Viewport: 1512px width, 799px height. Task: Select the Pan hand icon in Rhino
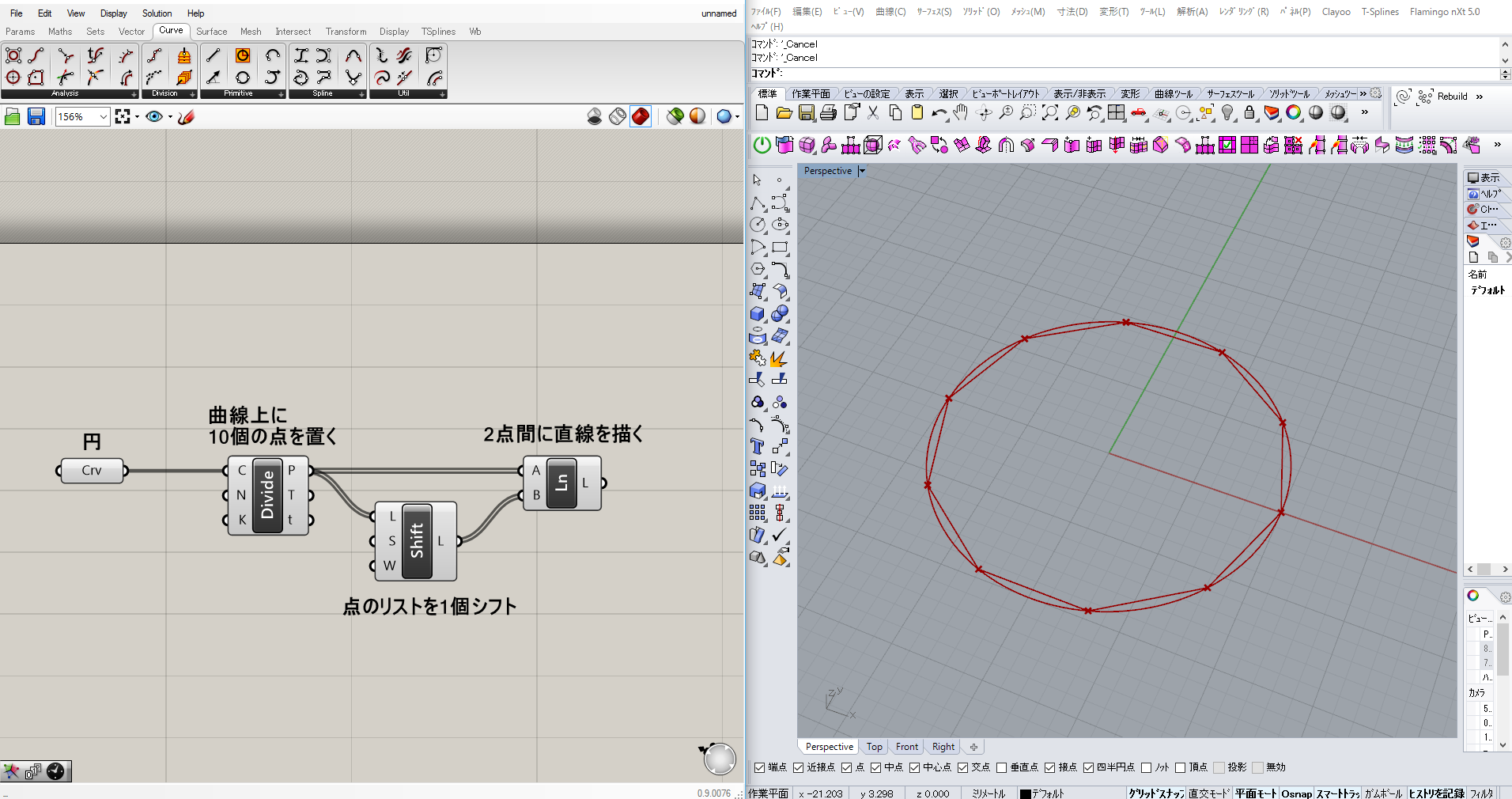960,112
